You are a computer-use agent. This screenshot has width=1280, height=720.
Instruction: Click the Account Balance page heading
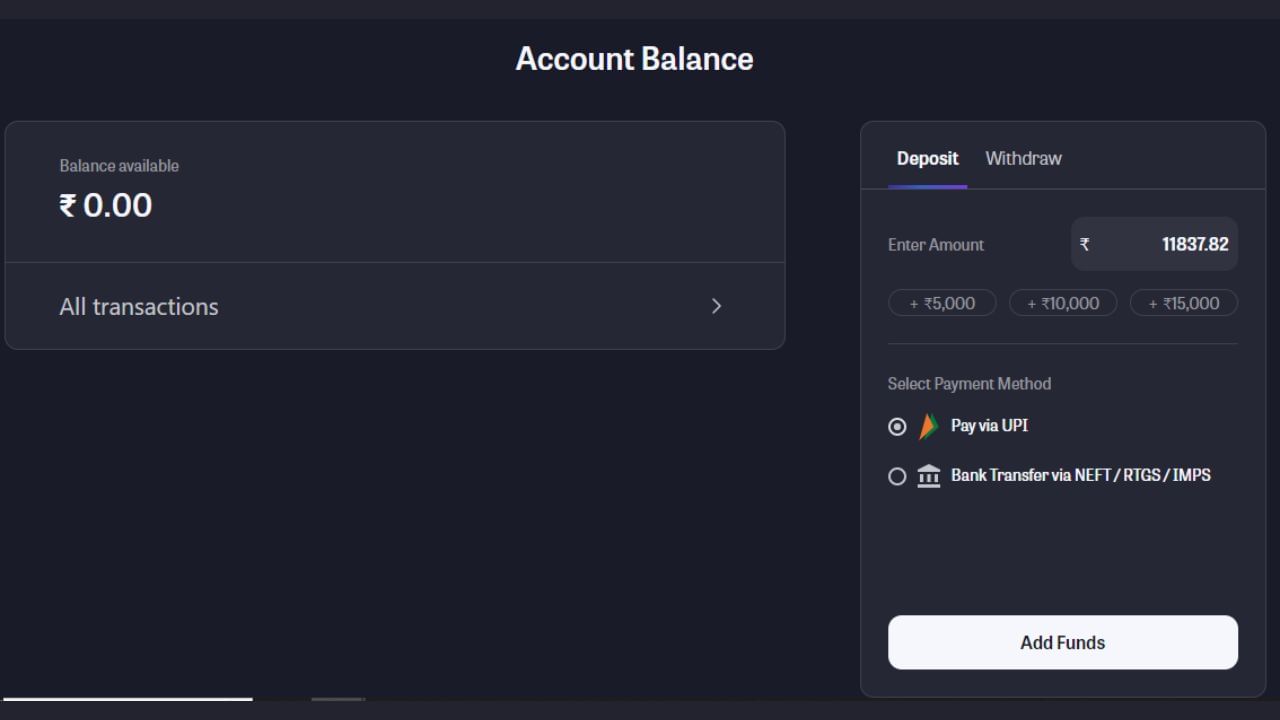click(x=634, y=59)
